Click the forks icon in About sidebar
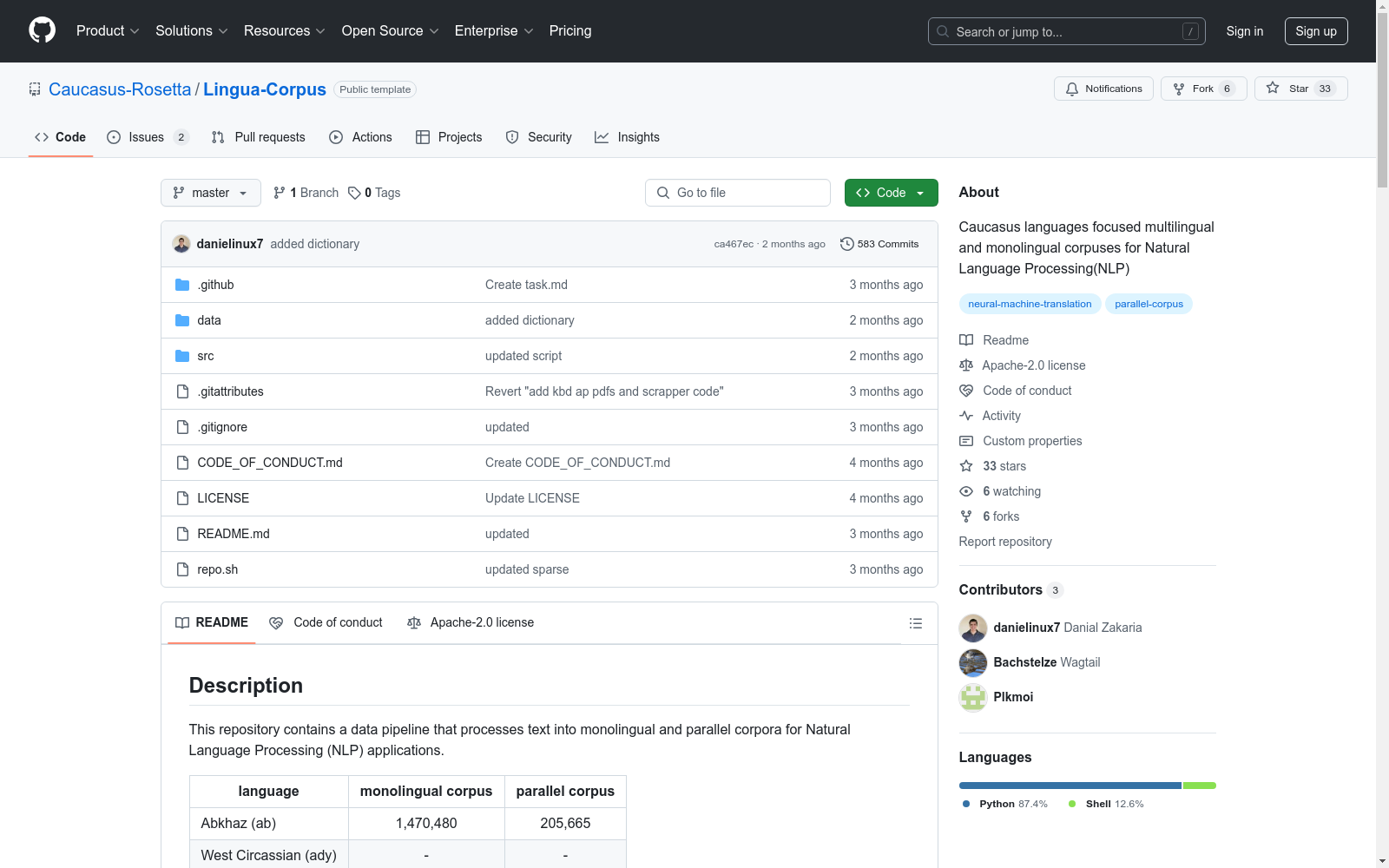Viewport: 1389px width, 868px height. pos(966,516)
